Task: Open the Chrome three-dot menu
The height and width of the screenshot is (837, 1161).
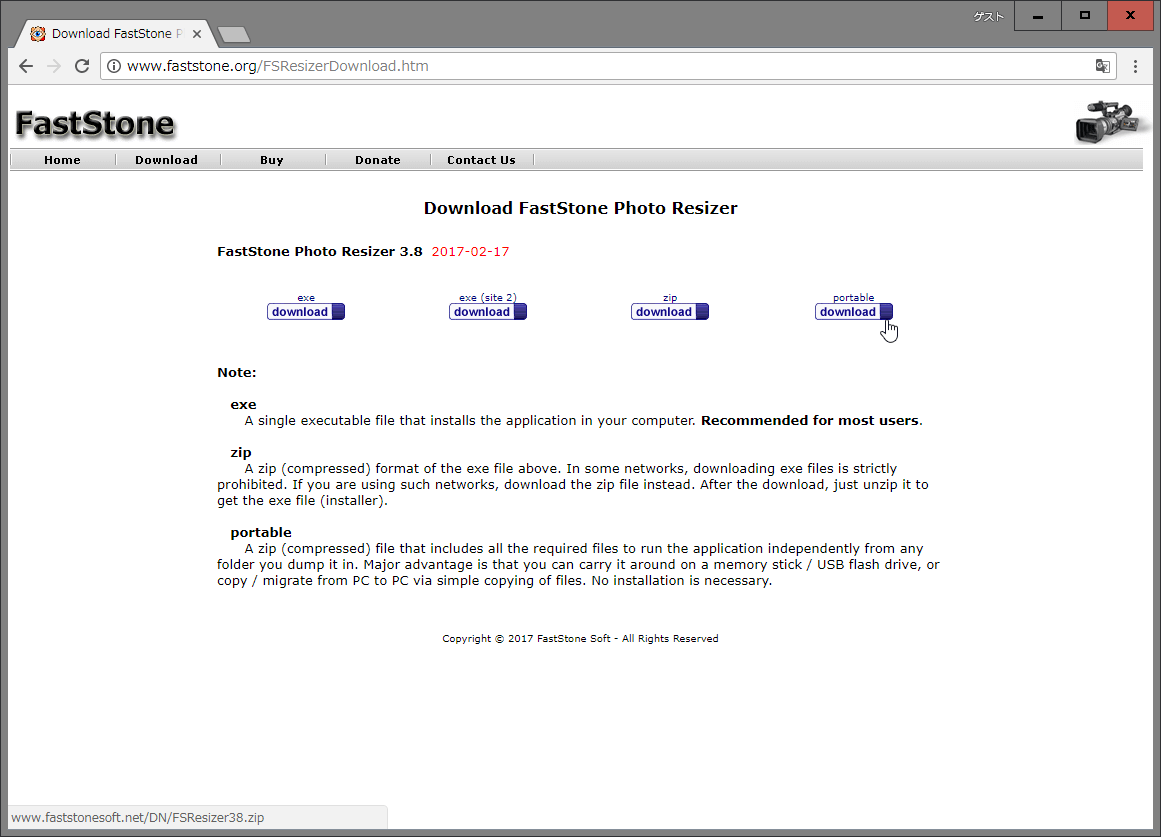Action: pyautogui.click(x=1135, y=66)
